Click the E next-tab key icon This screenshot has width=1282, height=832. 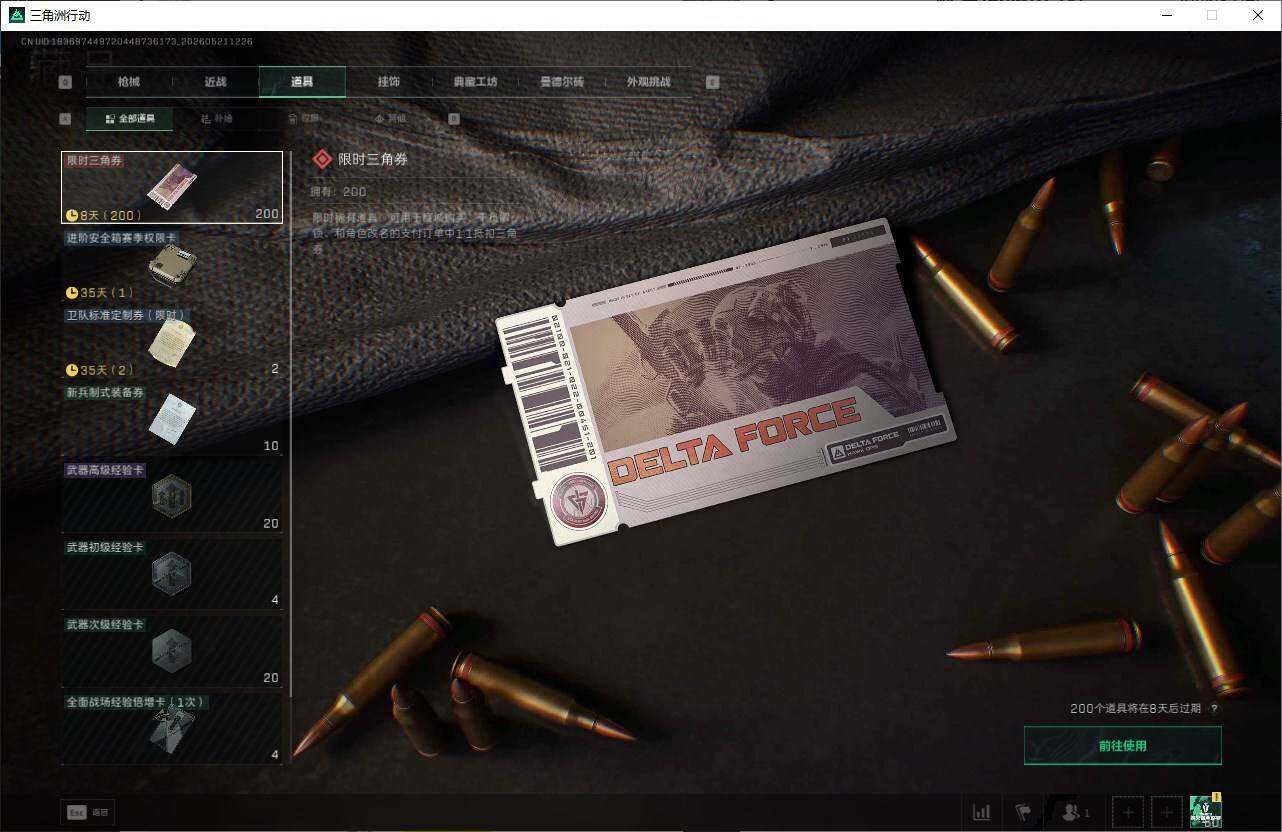[x=713, y=82]
